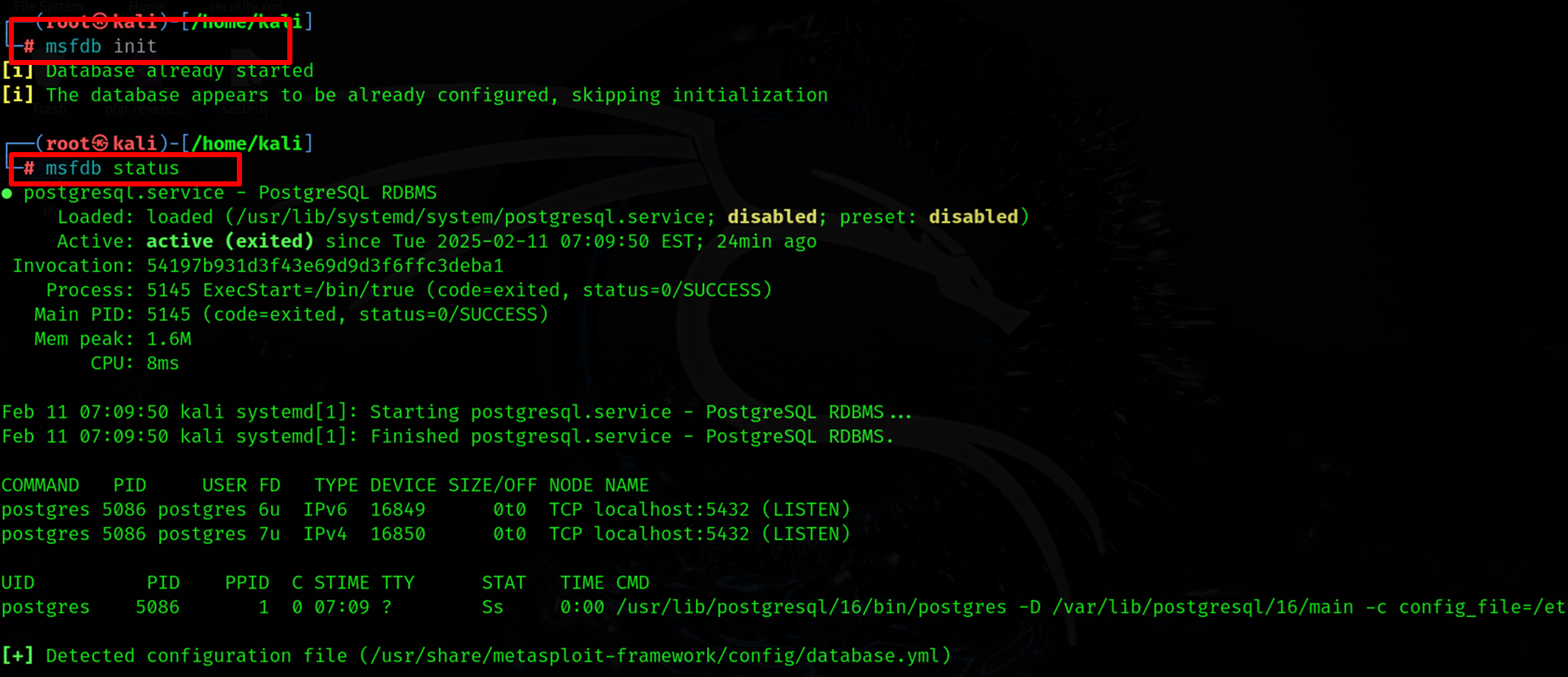1568x677 pixels.
Task: Open the security.xml desktop file
Action: click(x=246, y=7)
